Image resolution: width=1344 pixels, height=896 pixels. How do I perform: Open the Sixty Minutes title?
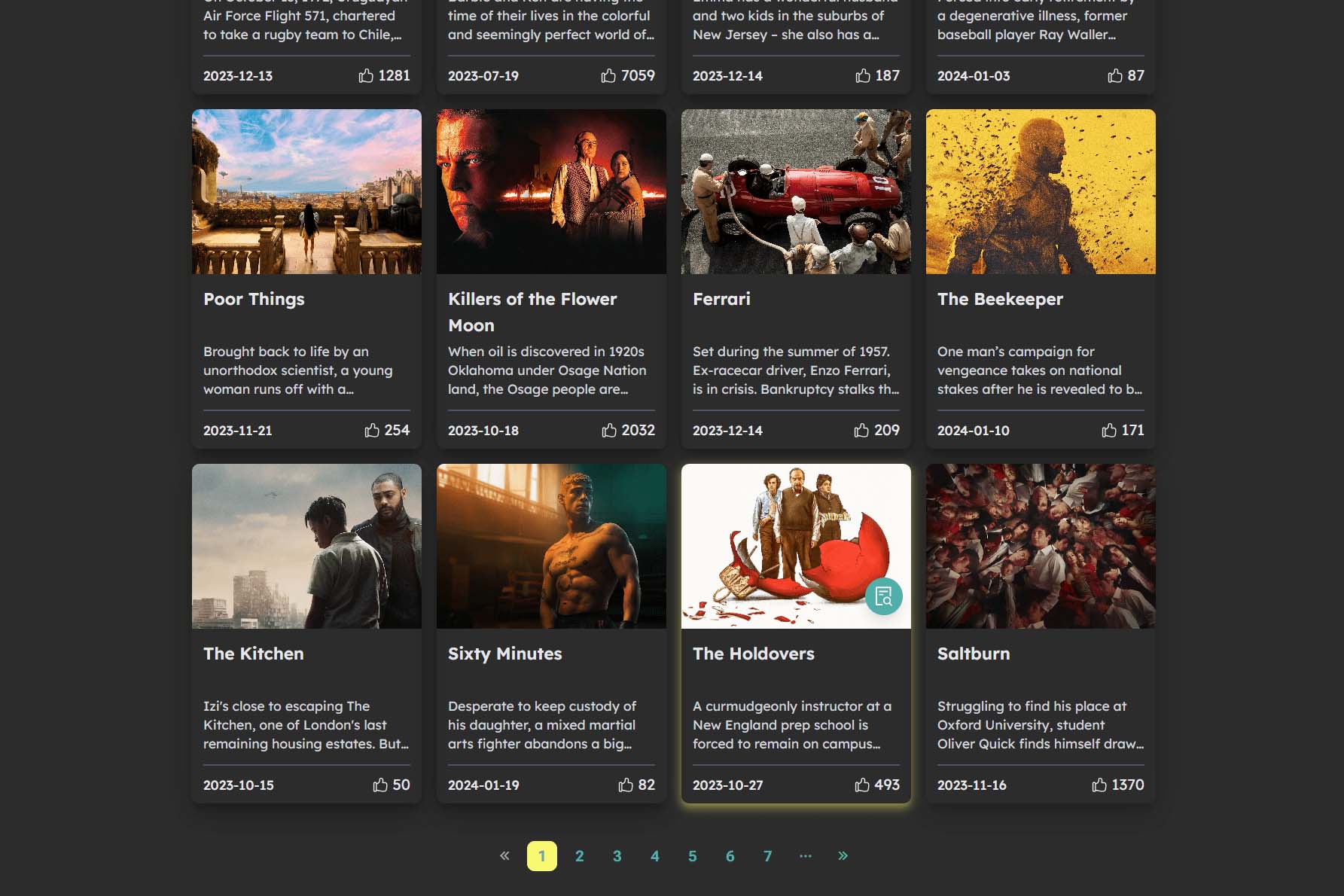pyautogui.click(x=504, y=654)
